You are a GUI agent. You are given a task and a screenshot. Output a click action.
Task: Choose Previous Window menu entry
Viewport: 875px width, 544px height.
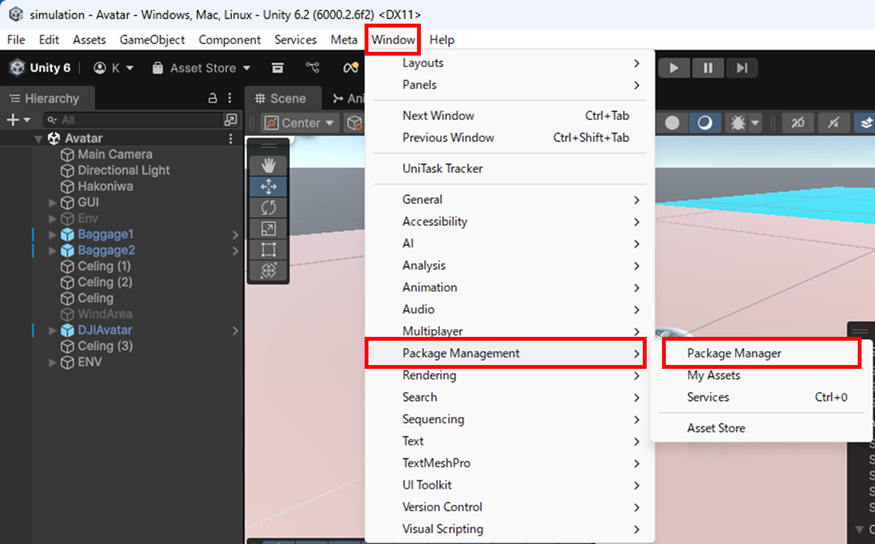509,137
